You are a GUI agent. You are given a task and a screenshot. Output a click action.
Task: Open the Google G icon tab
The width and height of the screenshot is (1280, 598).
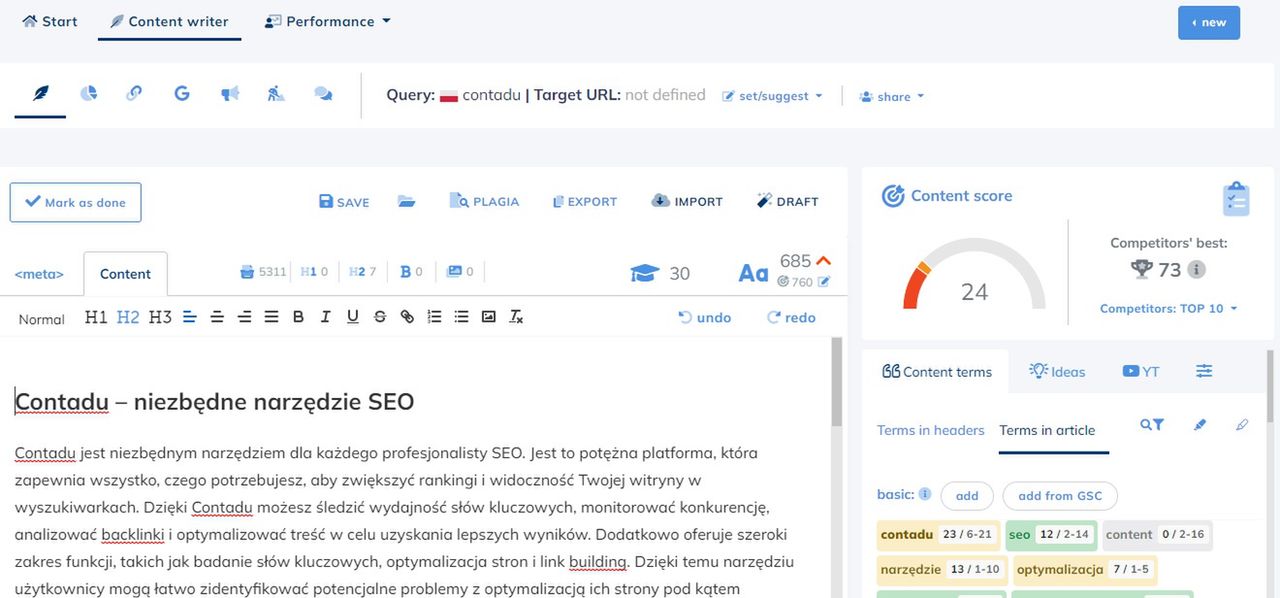[x=182, y=93]
